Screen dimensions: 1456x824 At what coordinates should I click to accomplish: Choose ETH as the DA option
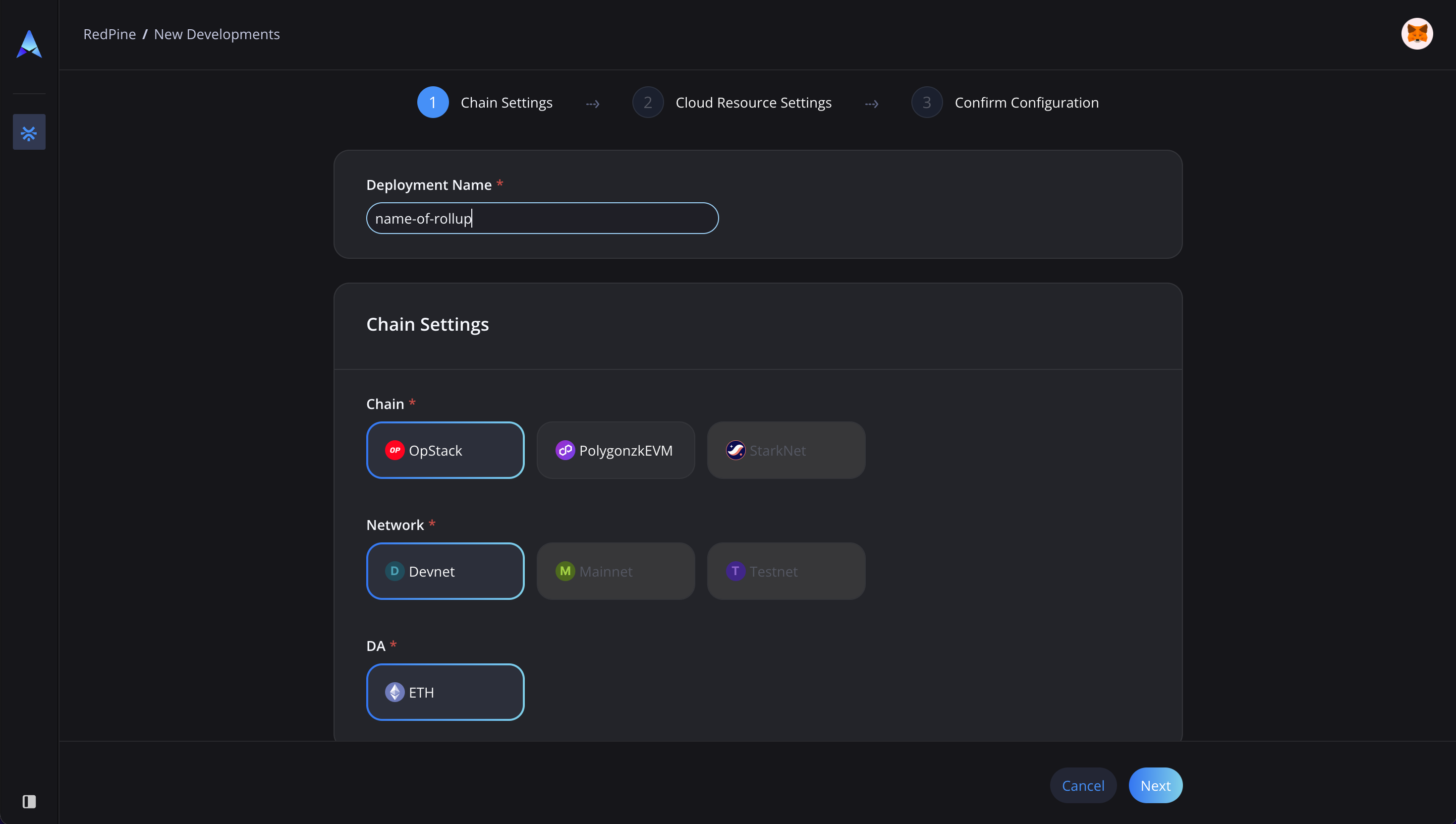click(x=445, y=692)
